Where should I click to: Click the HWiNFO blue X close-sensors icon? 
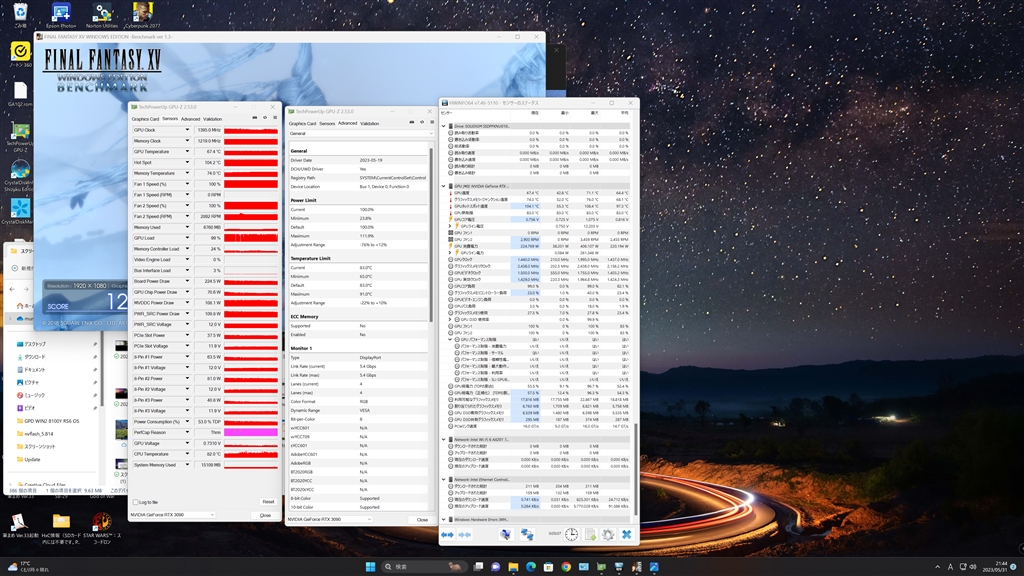pyautogui.click(x=626, y=535)
